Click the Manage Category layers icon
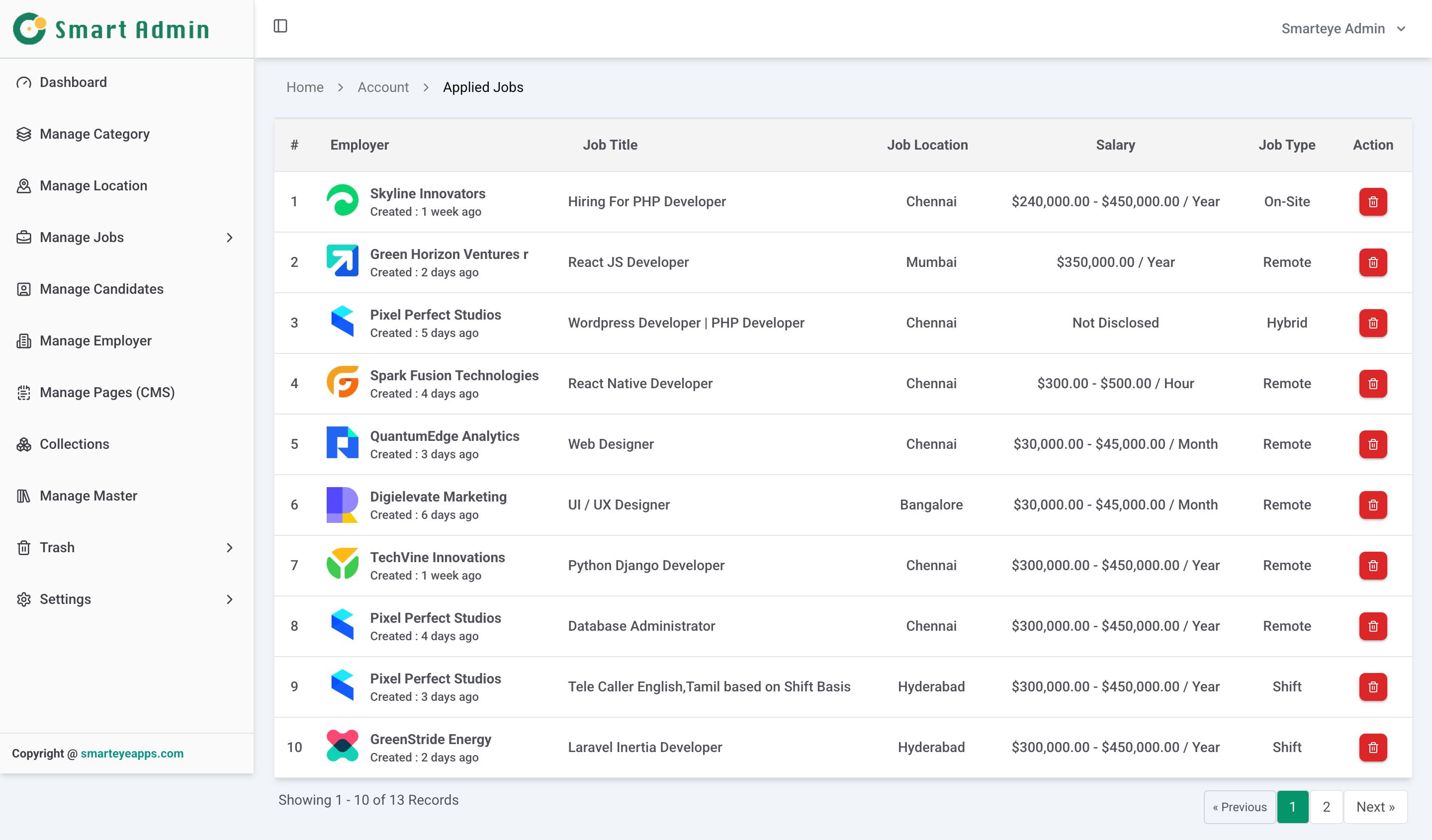 click(x=24, y=135)
